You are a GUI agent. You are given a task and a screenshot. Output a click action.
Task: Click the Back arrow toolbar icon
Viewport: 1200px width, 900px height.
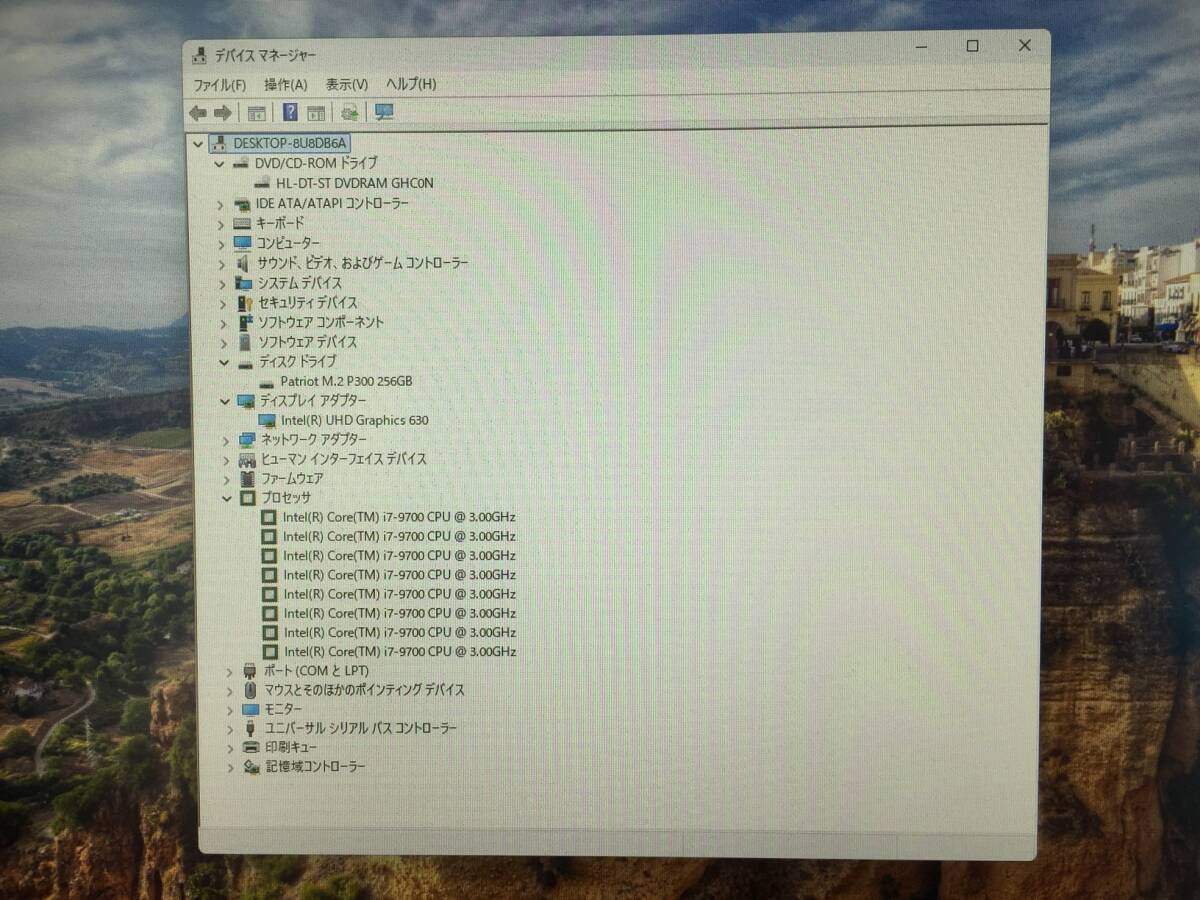[198, 113]
